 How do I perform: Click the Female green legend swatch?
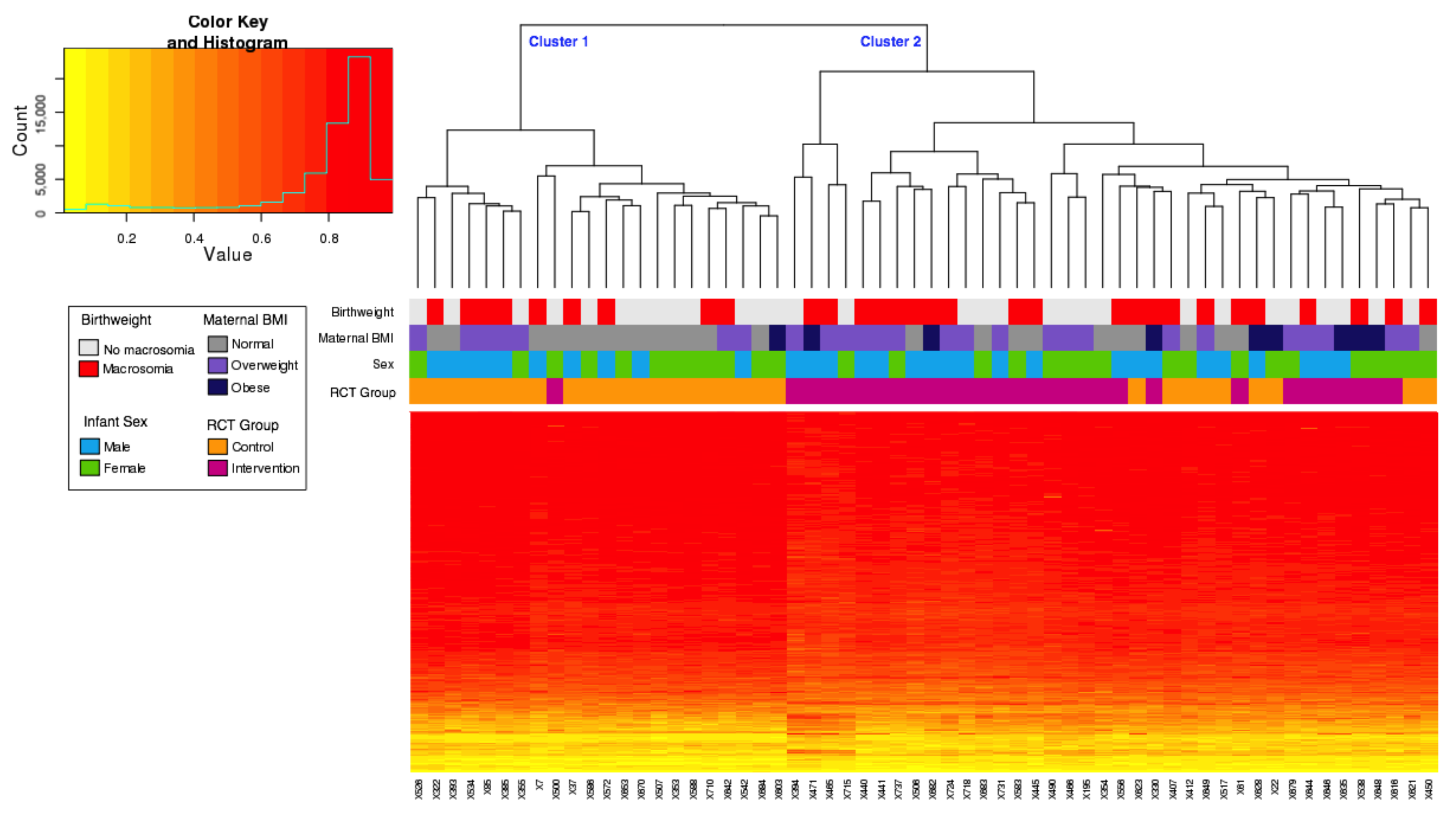pyautogui.click(x=89, y=468)
